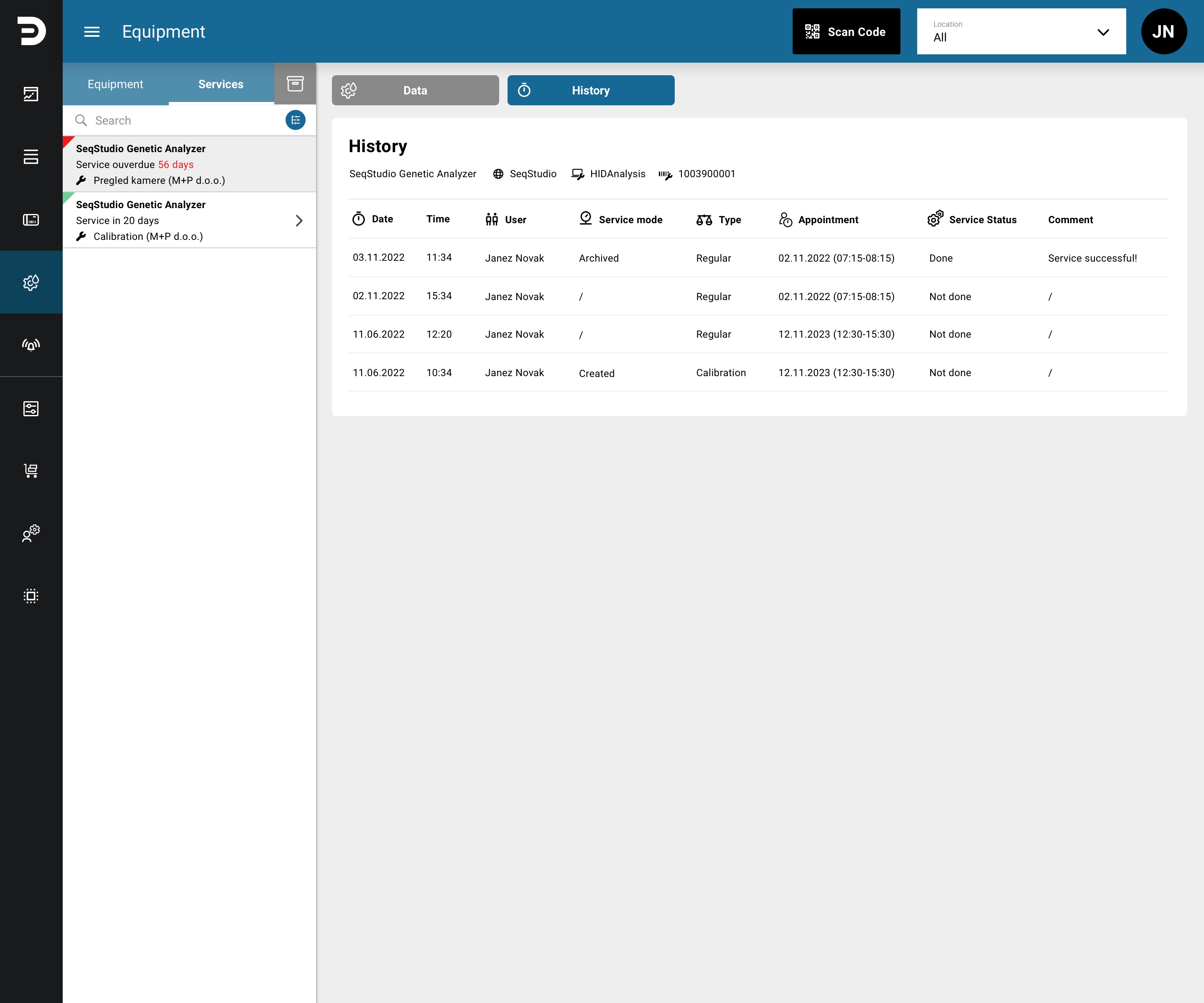The height and width of the screenshot is (1003, 1204).
Task: Open the Location dropdown
Action: pyautogui.click(x=1021, y=31)
